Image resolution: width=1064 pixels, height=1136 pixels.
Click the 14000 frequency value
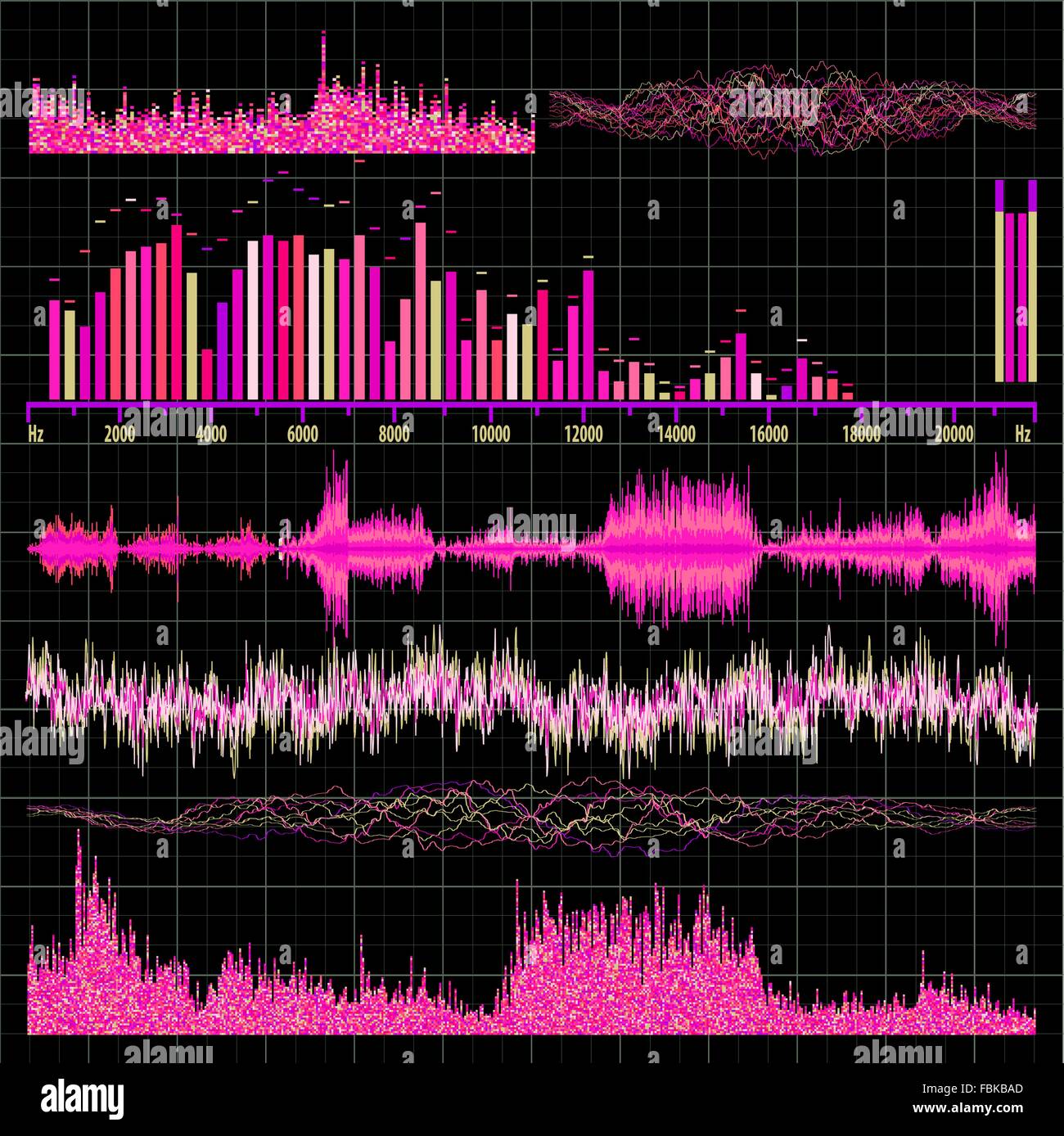[x=676, y=433]
